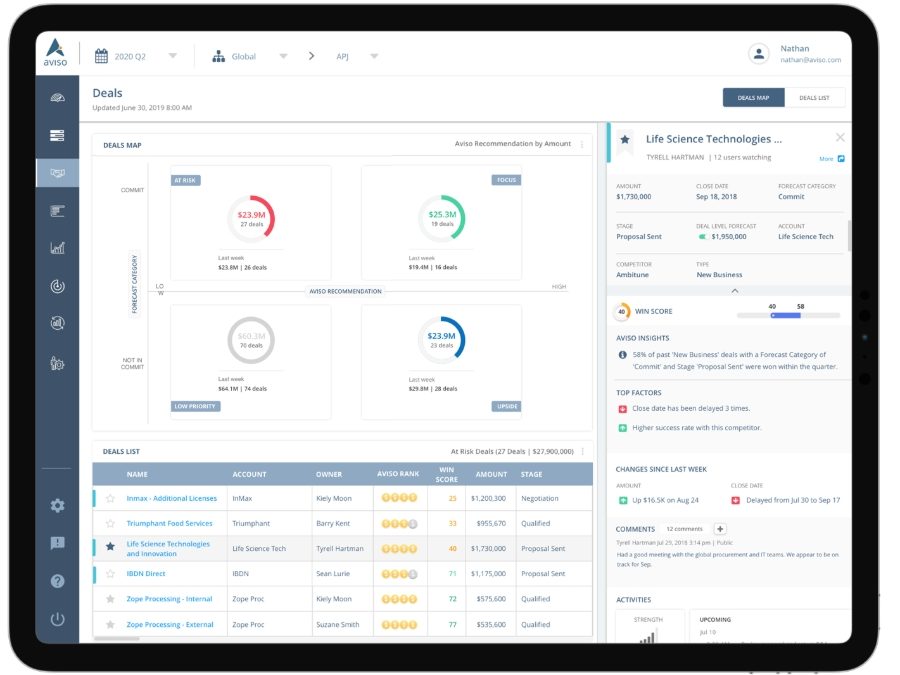Open the settings gear in sidebar
This screenshot has height=675, width=900.
click(57, 506)
